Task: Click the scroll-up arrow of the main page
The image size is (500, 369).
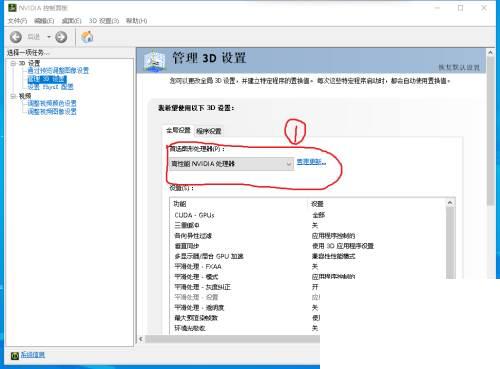Action: pyautogui.click(x=490, y=53)
